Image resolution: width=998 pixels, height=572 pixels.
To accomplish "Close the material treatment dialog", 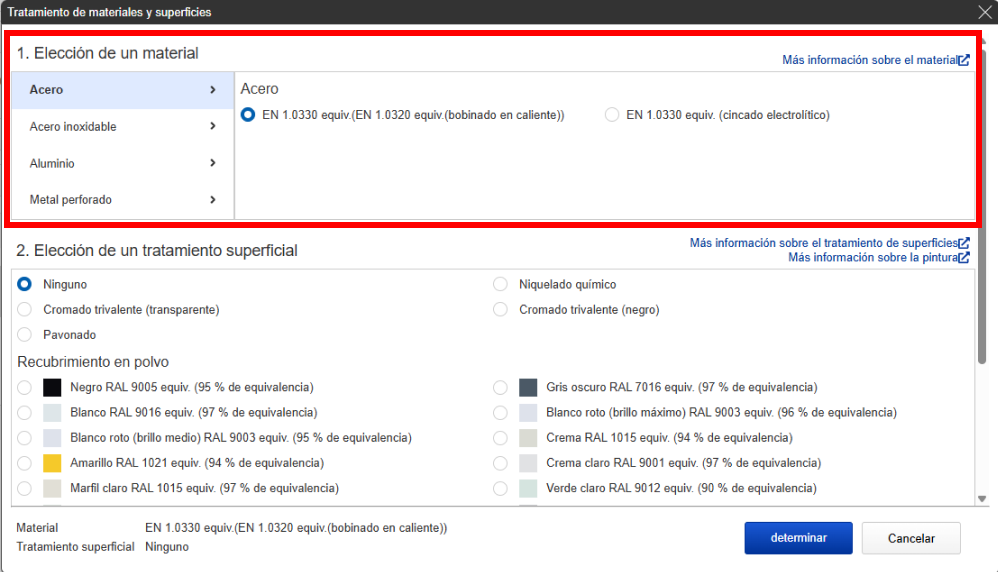I will click(x=984, y=12).
